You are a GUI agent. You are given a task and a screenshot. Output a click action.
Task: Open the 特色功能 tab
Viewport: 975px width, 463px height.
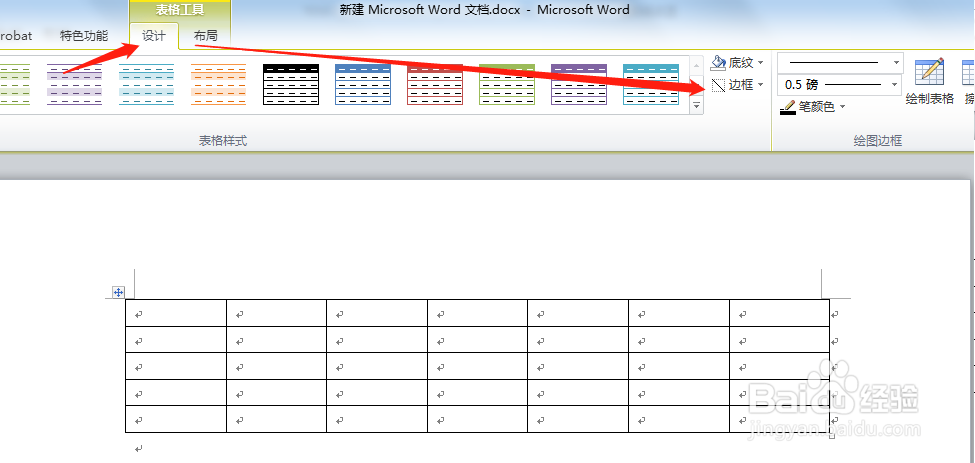pos(84,36)
